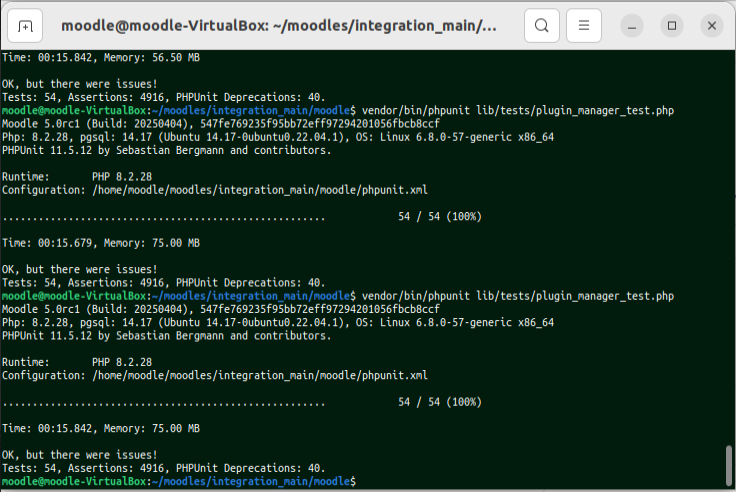Click the empty prompt on the last line
This screenshot has width=736, height=492.
179,482
